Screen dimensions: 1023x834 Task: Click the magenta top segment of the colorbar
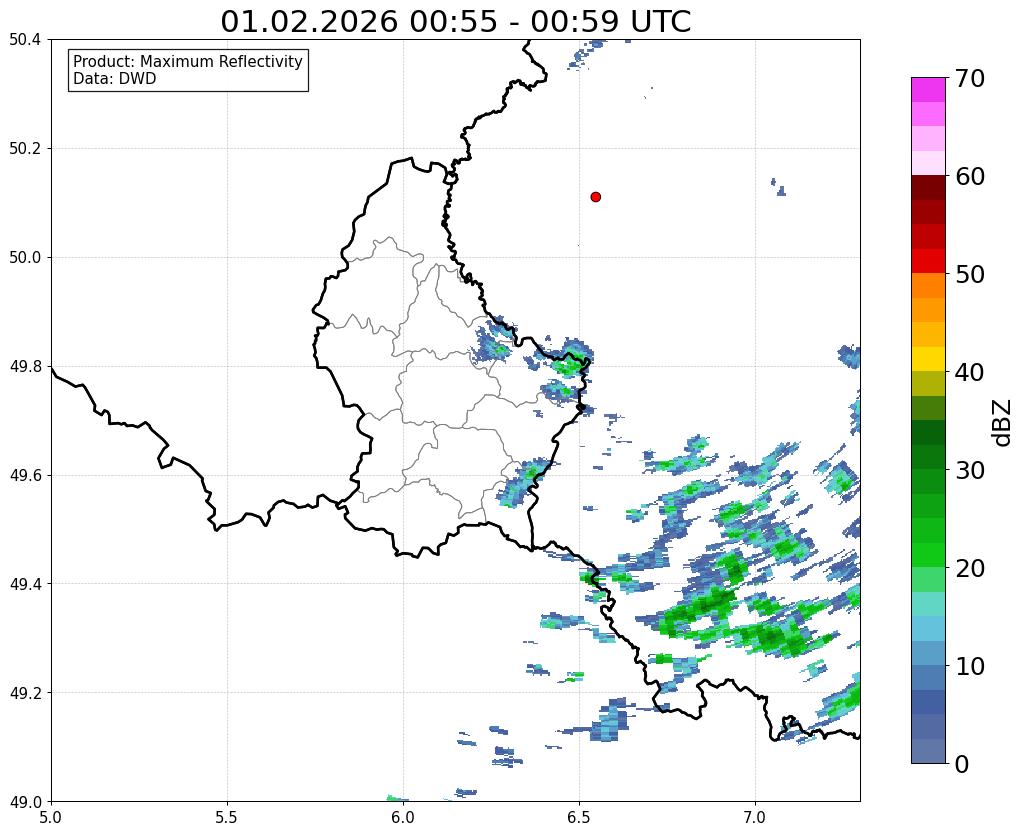(x=928, y=90)
